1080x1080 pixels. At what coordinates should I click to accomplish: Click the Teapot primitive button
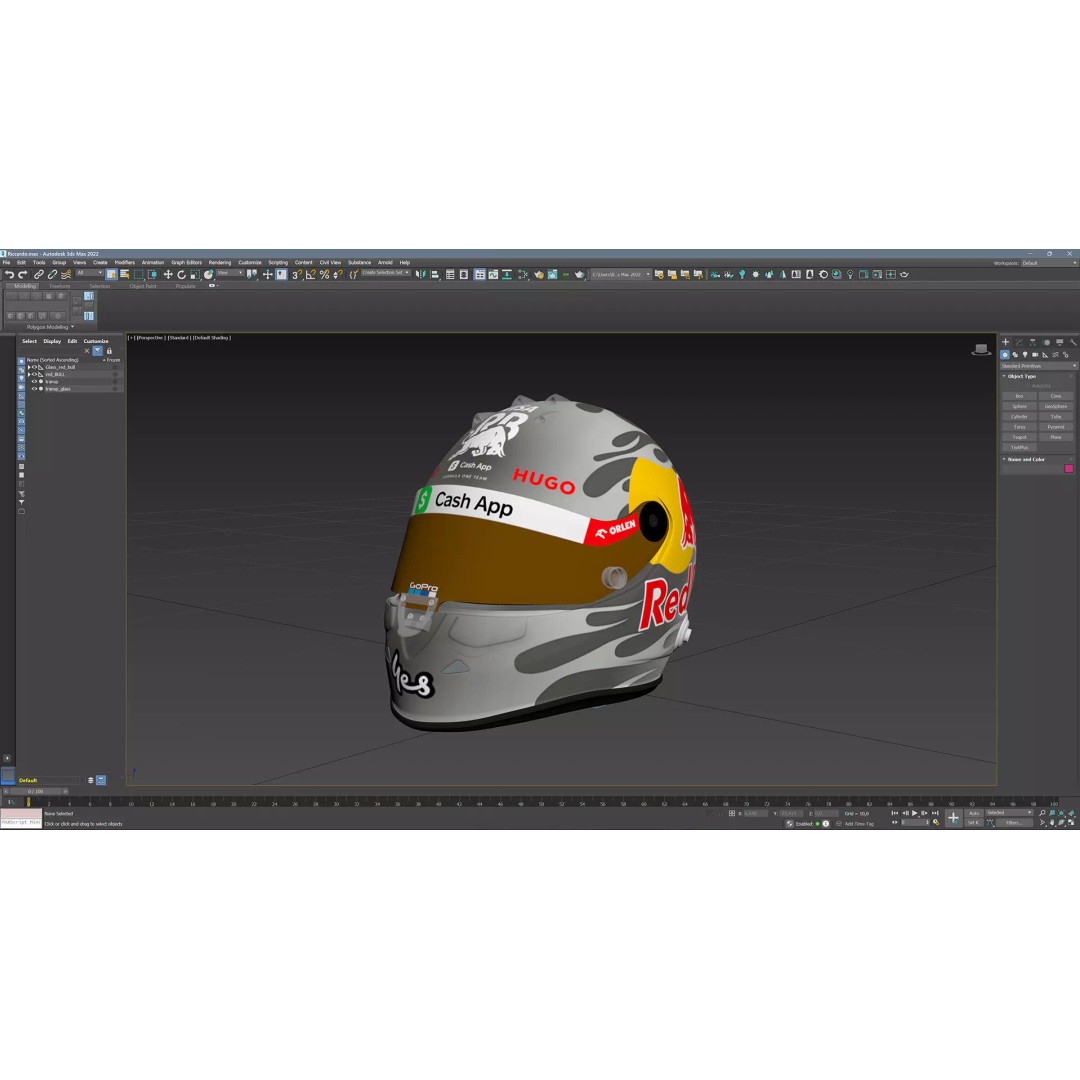click(1019, 437)
